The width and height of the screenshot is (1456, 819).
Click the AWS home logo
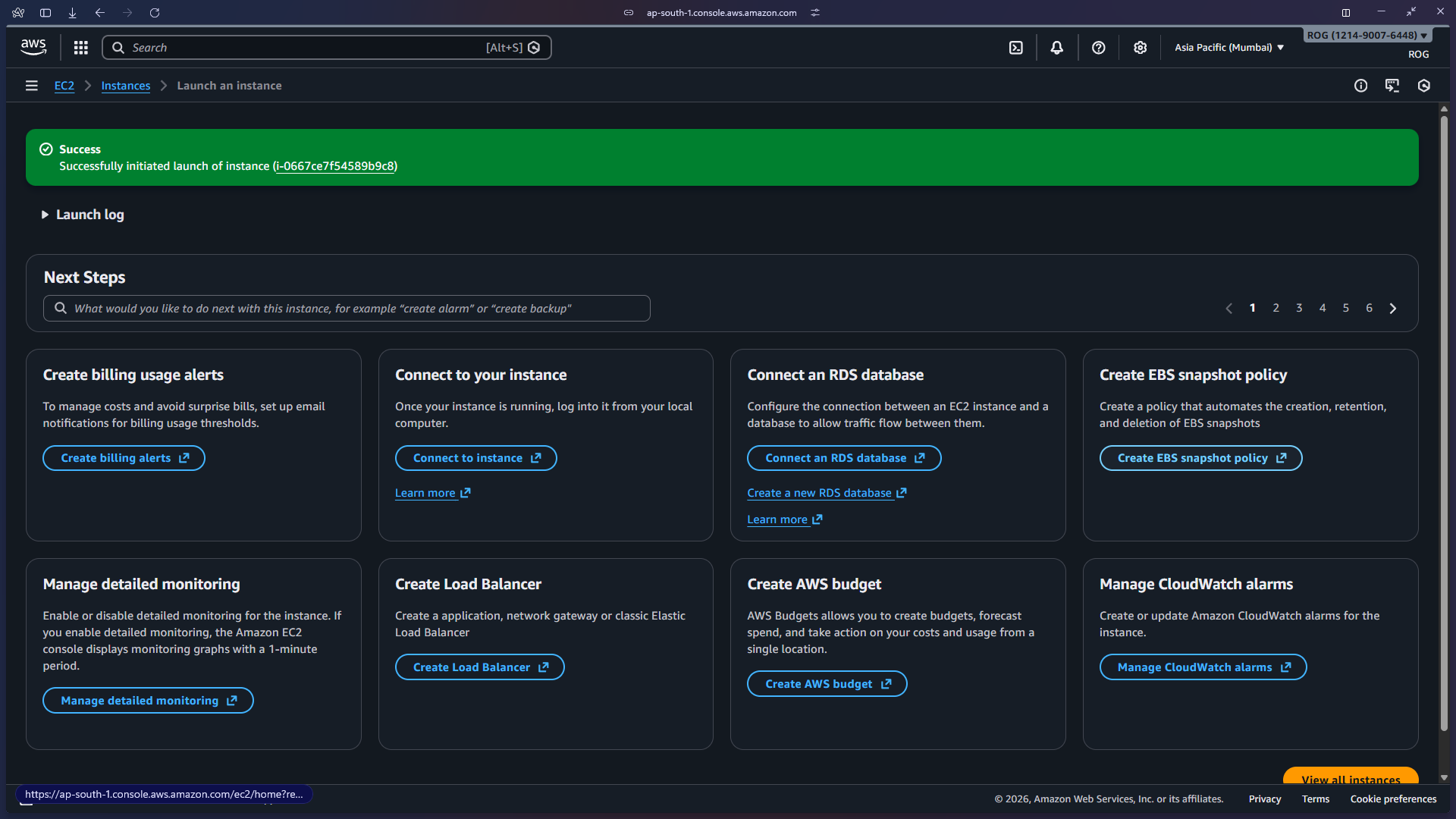(33, 46)
